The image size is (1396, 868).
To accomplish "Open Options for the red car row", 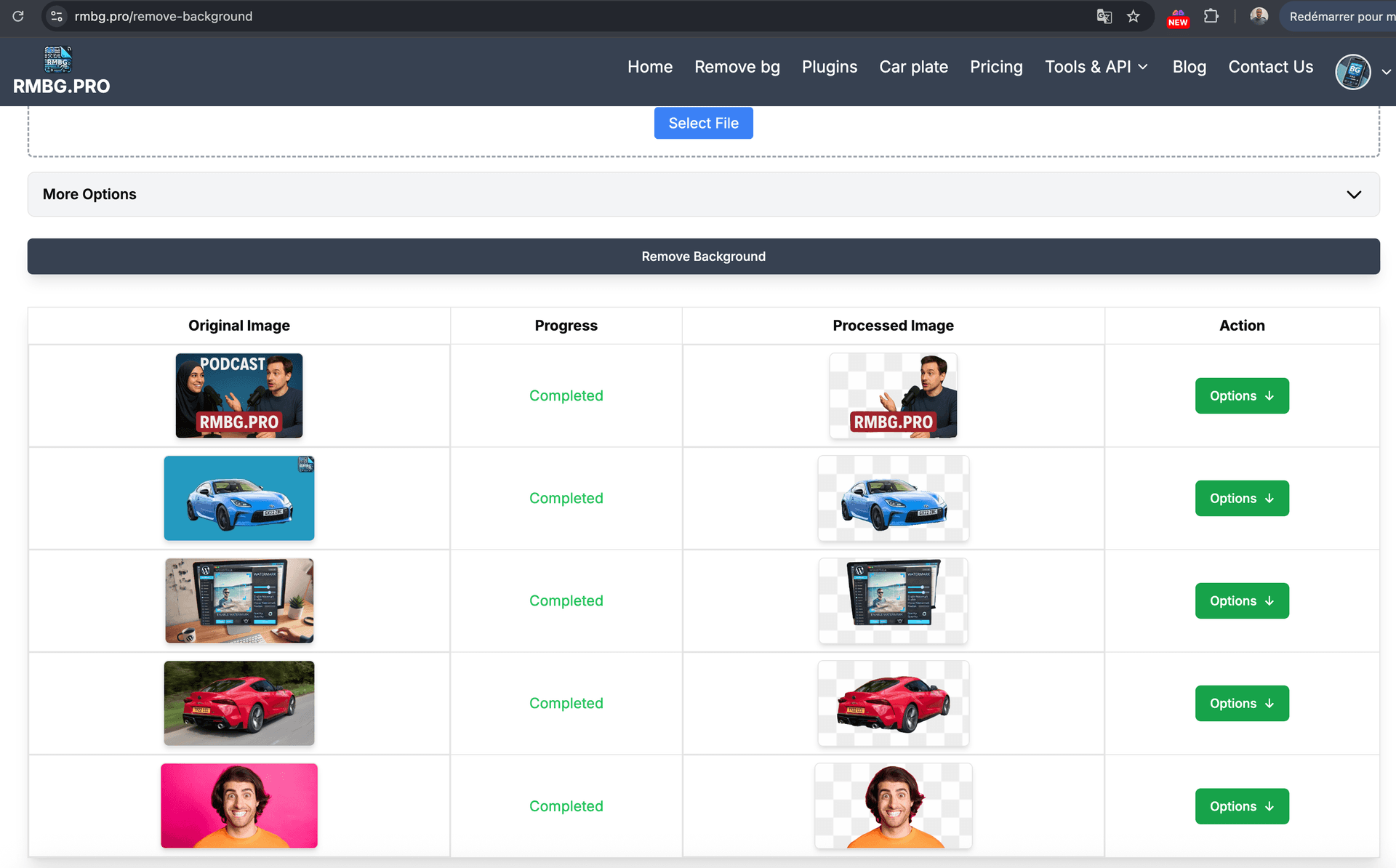I will click(1241, 703).
